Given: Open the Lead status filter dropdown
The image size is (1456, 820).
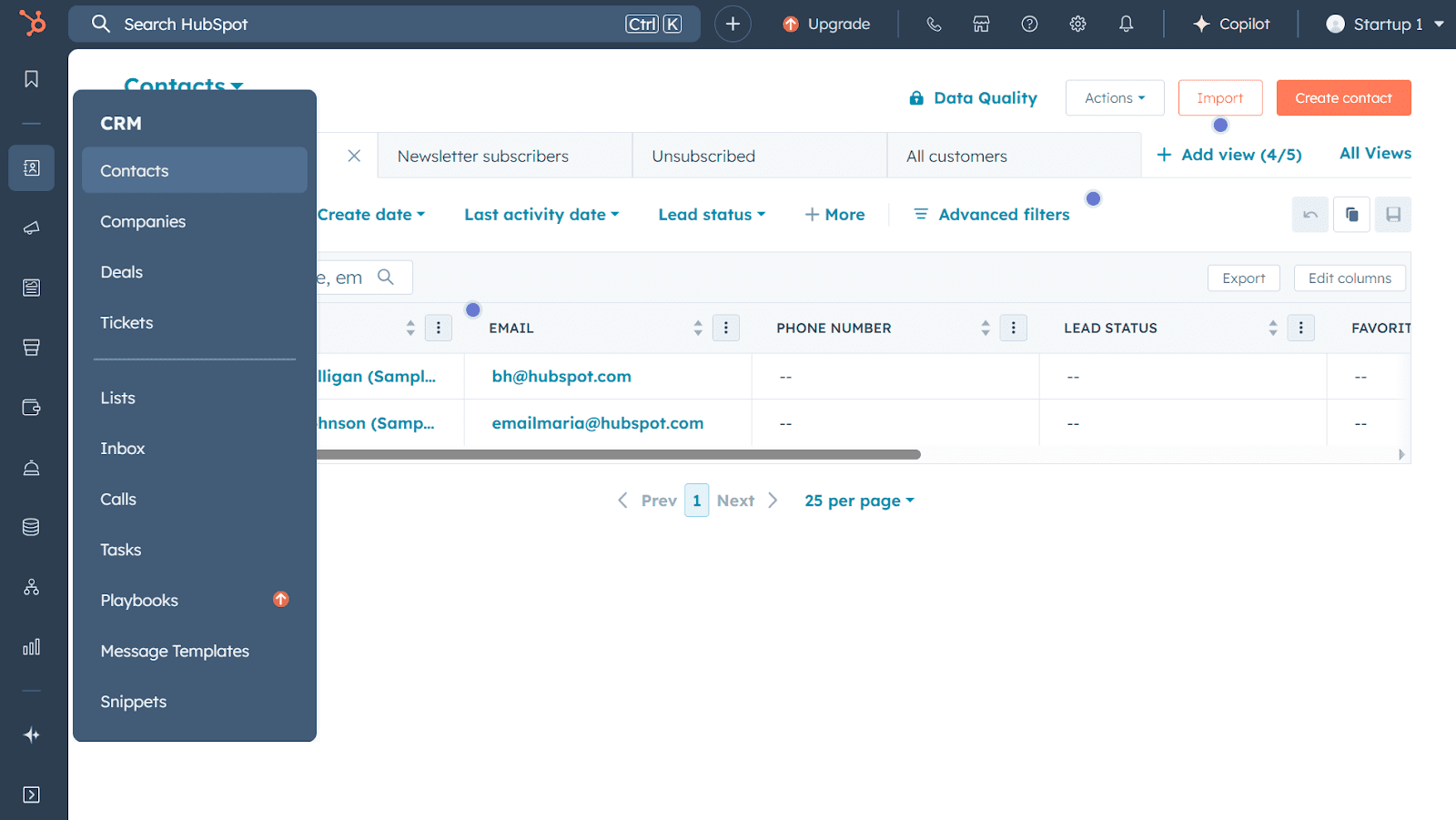Looking at the screenshot, I should point(712,215).
